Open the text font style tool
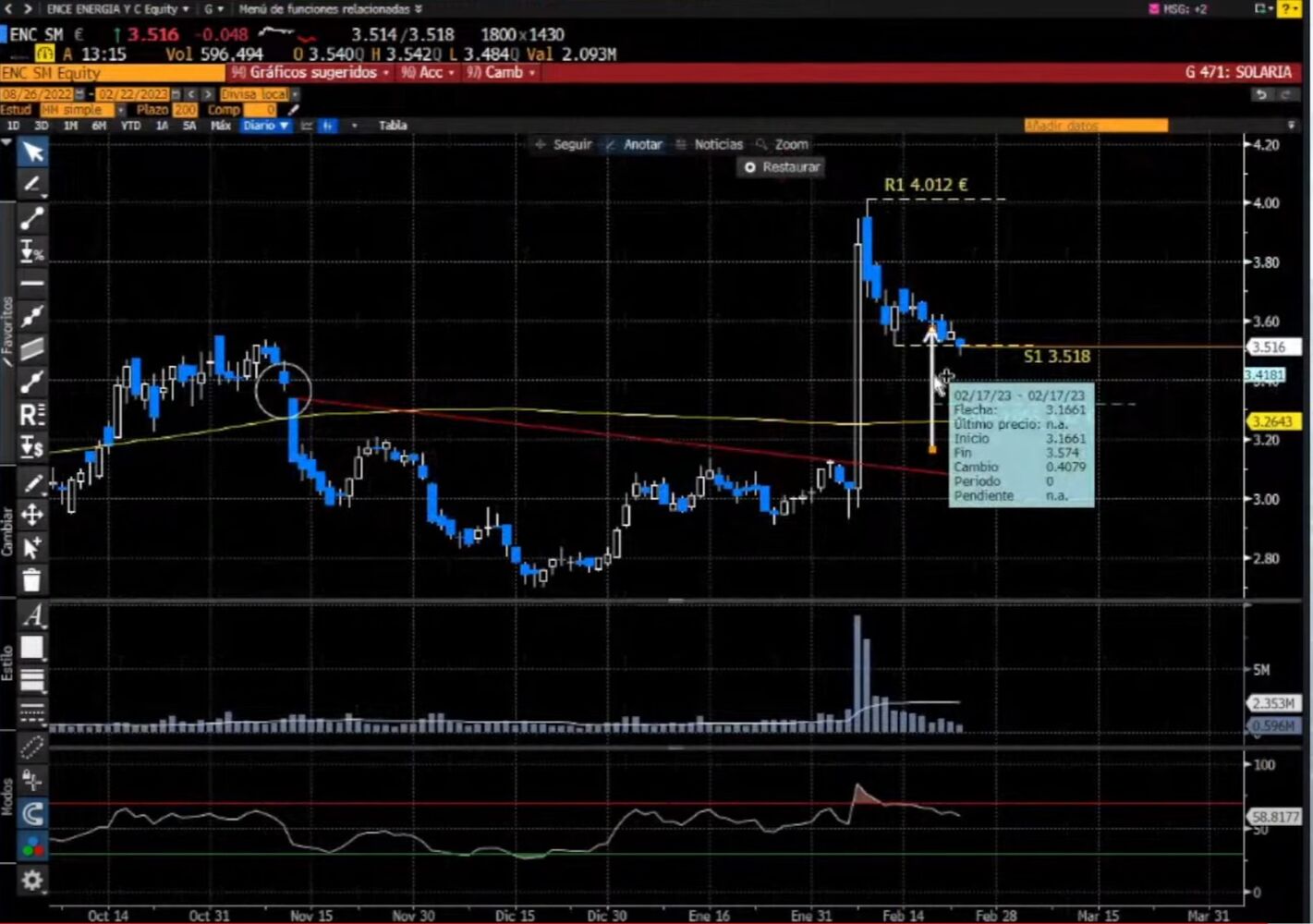 tap(32, 615)
